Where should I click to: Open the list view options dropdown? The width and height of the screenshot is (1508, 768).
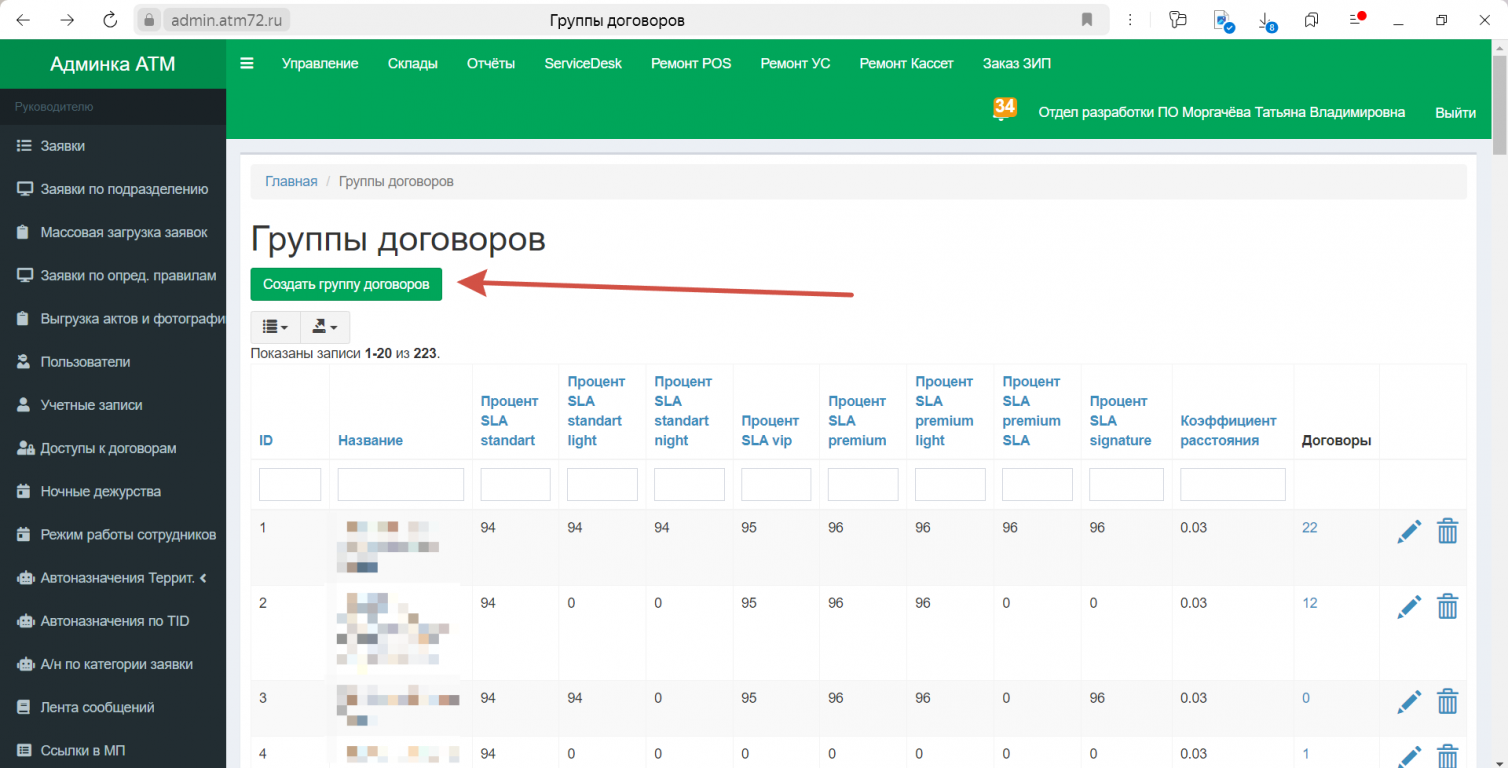pyautogui.click(x=275, y=327)
